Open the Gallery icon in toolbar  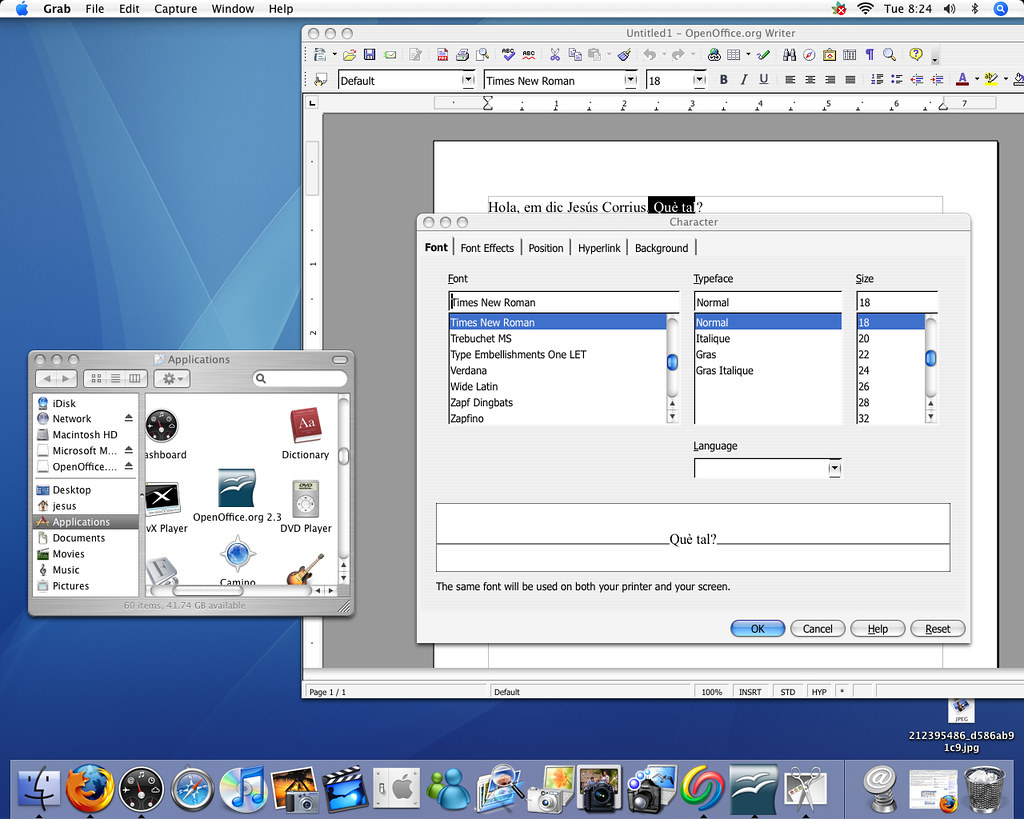(829, 55)
